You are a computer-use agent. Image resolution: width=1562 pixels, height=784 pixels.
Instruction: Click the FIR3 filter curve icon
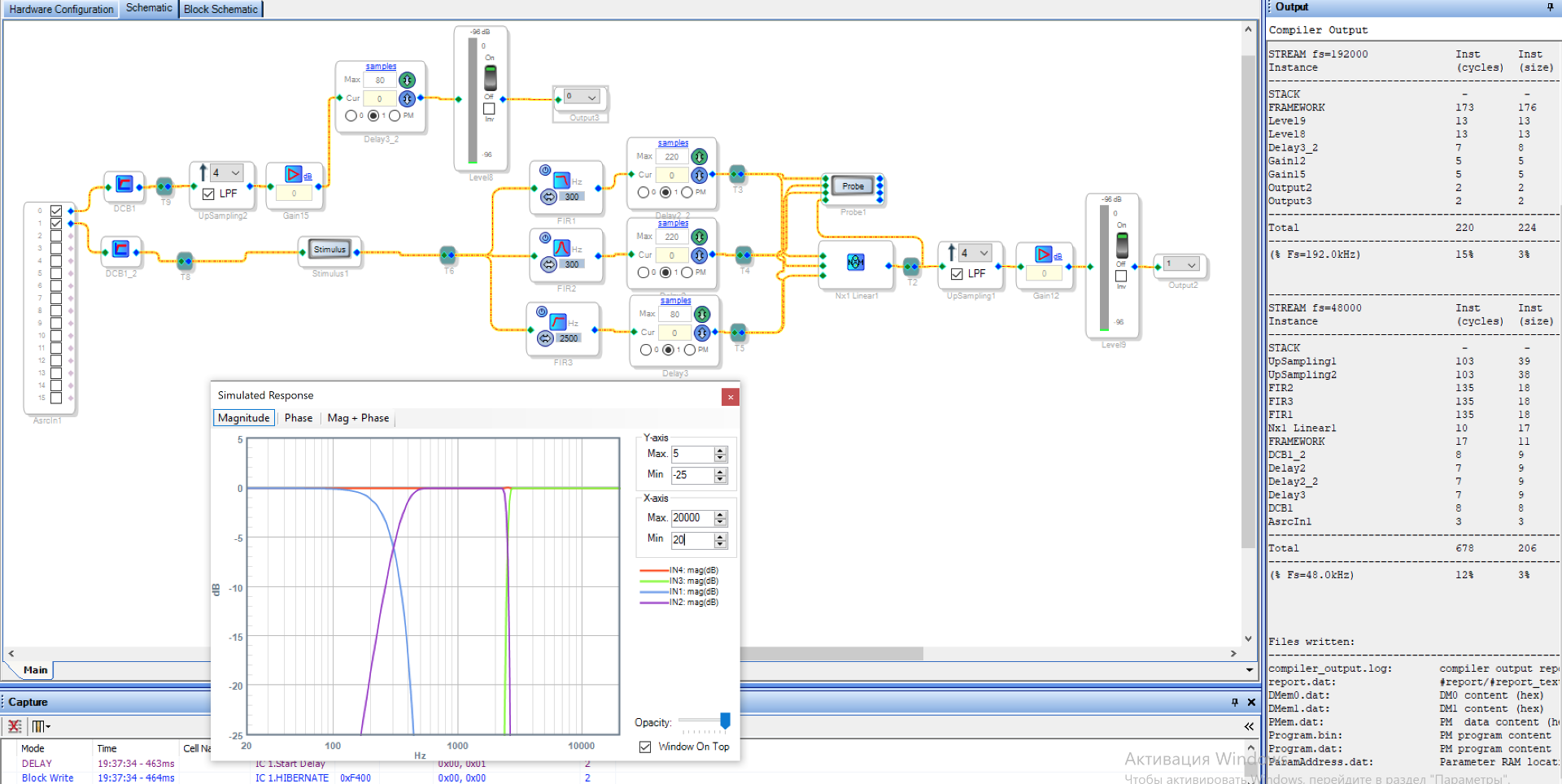pos(558,322)
